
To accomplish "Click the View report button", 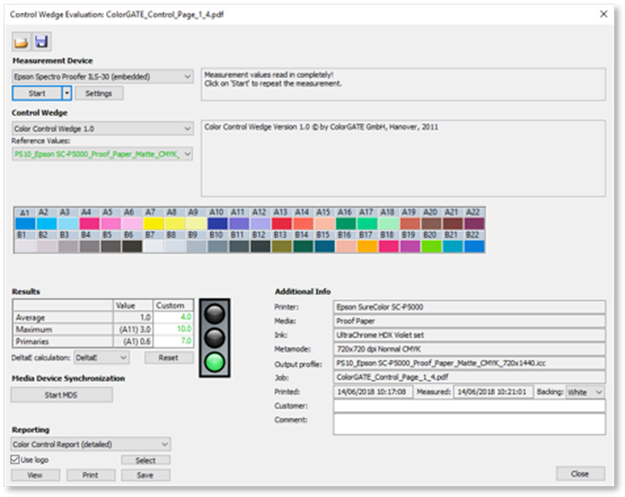I will (x=35, y=475).
